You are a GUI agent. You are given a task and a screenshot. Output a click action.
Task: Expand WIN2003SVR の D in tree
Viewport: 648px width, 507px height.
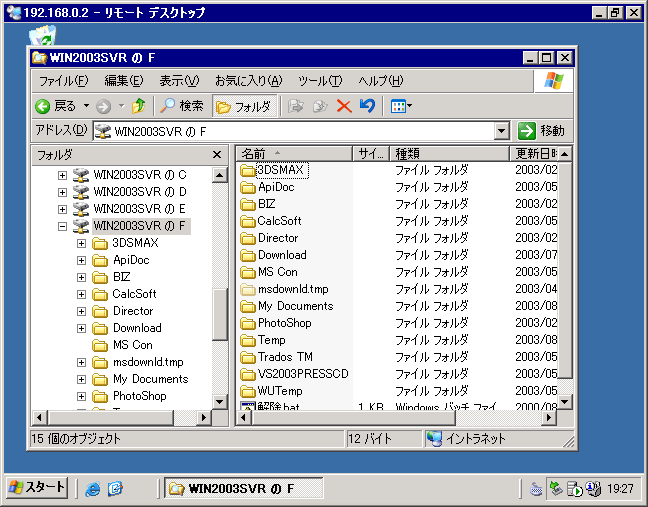62,193
